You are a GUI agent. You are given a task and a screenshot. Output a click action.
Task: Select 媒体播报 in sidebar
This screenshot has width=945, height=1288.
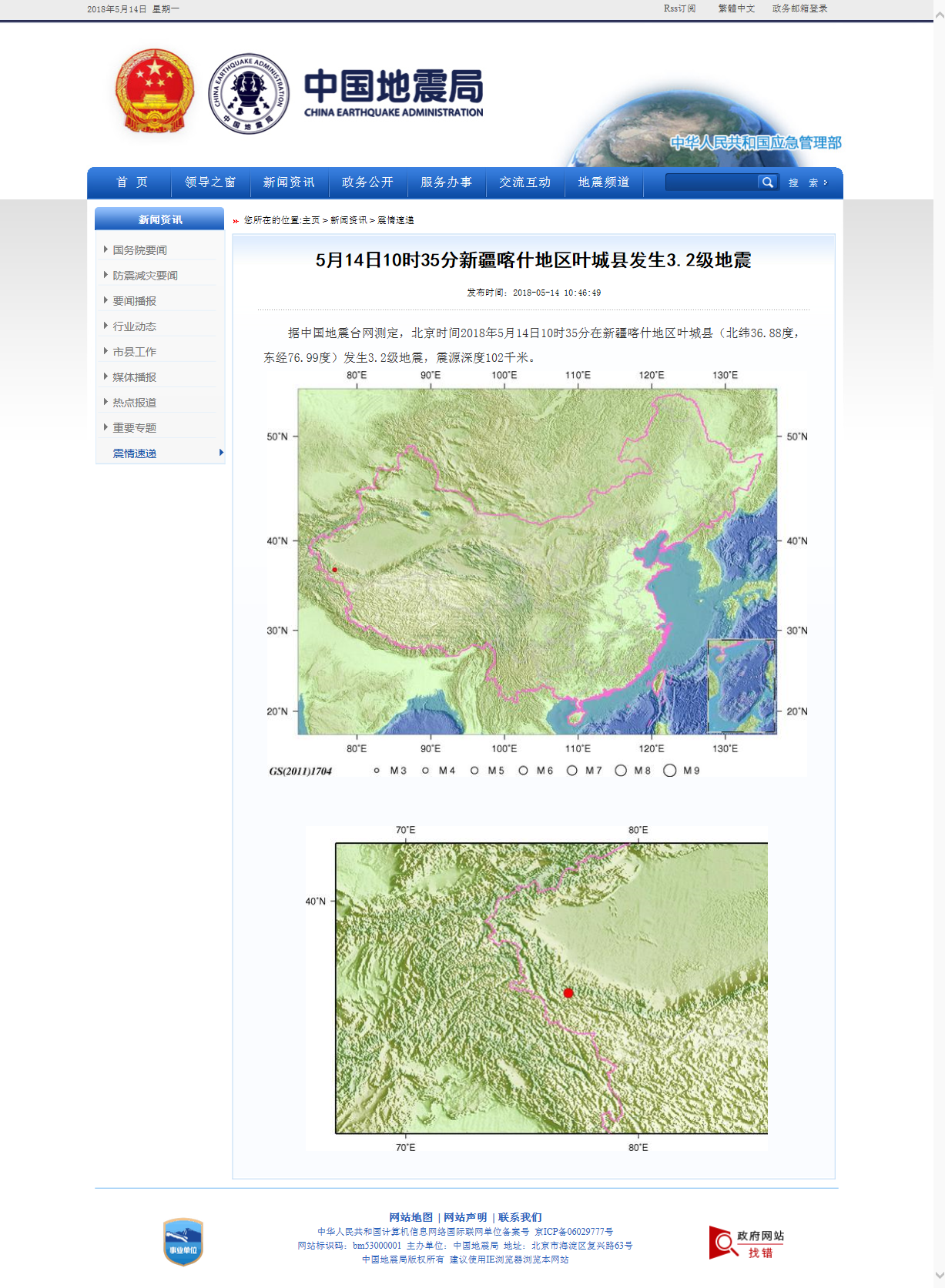[x=134, y=377]
